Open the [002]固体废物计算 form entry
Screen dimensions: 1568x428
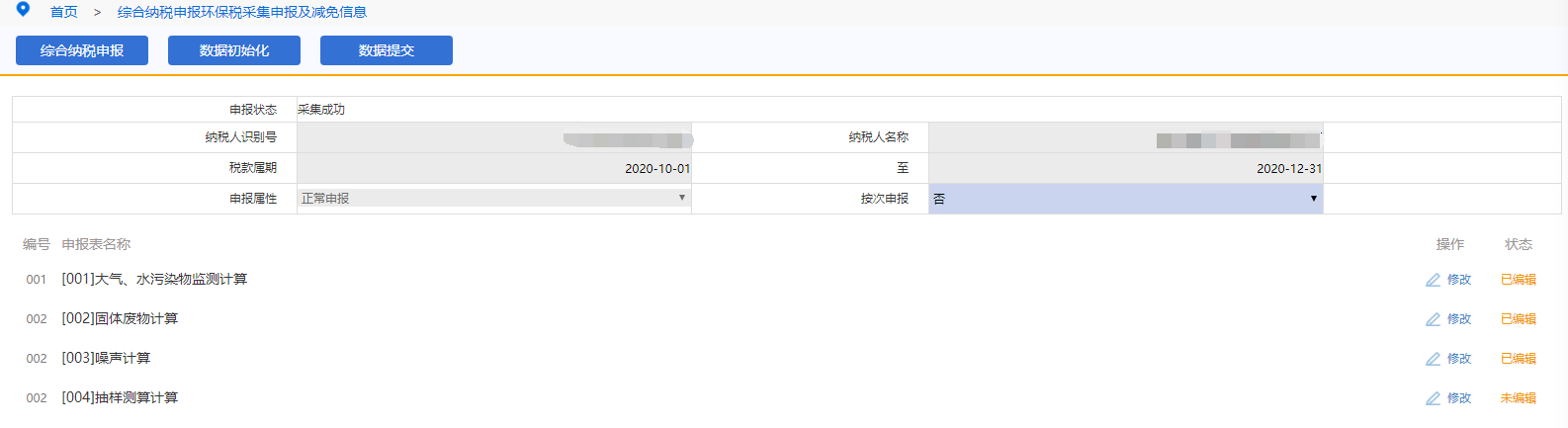(x=120, y=318)
